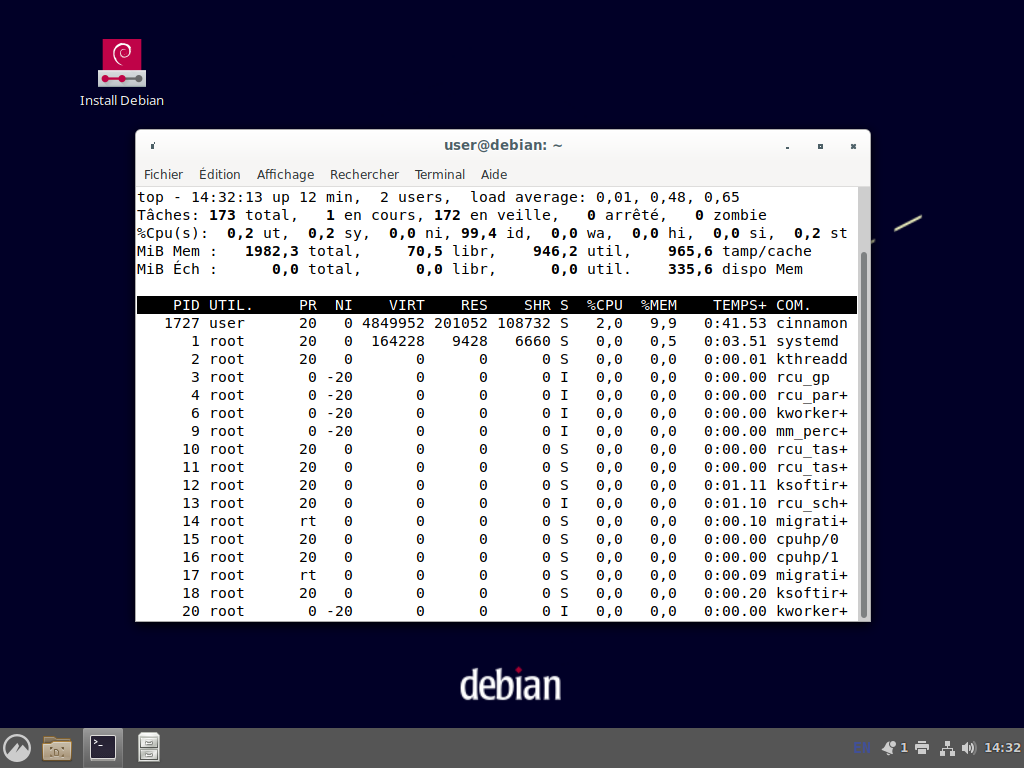1024x768 pixels.
Task: Click the volume speaker icon
Action: [967, 748]
